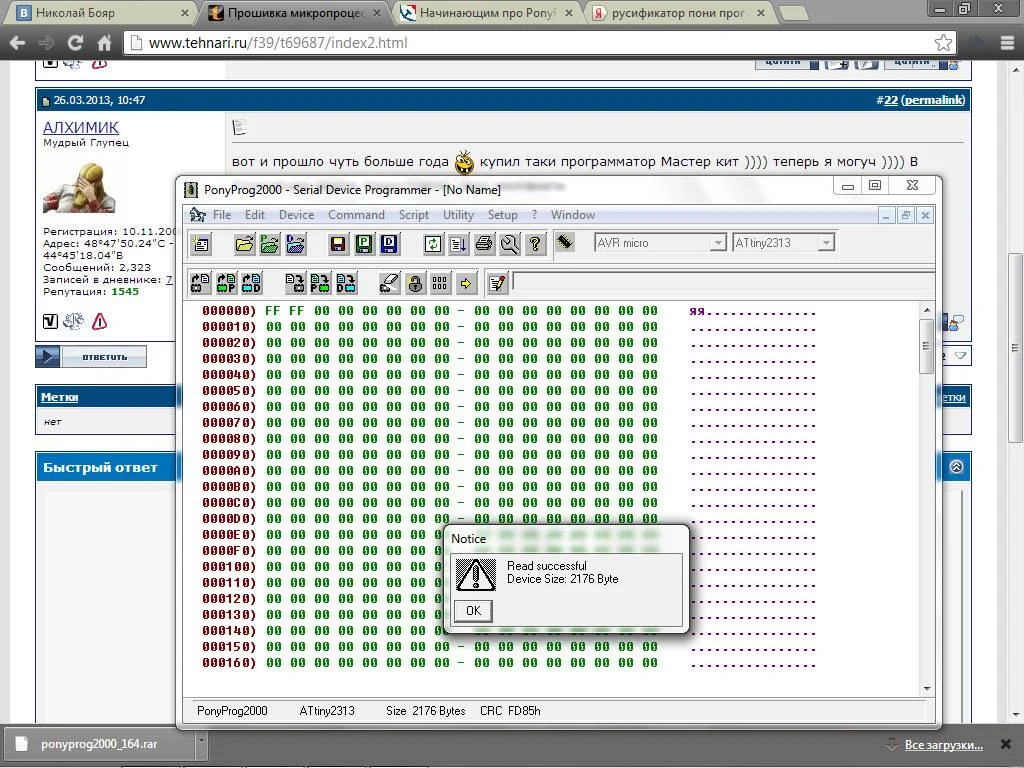Open PonyProg Window menu
Image resolution: width=1024 pixels, height=768 pixels.
pos(573,215)
